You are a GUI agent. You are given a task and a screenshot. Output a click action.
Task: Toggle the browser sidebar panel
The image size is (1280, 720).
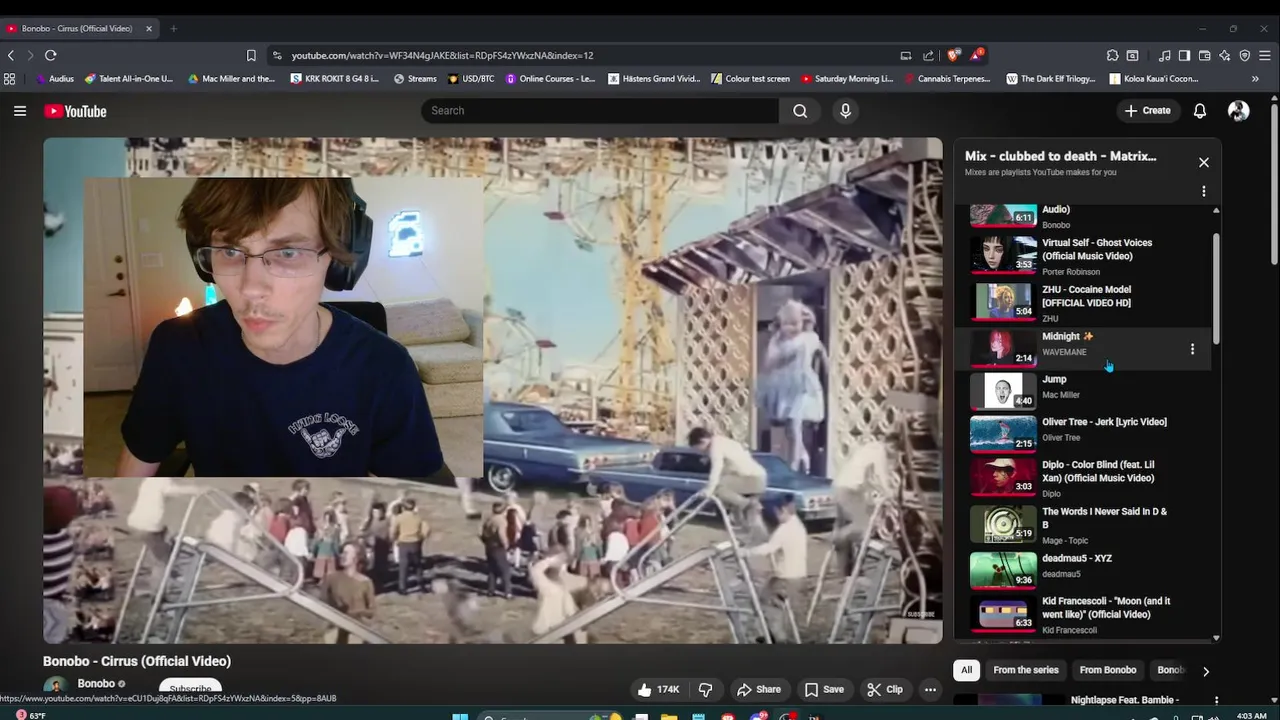click(x=1184, y=55)
